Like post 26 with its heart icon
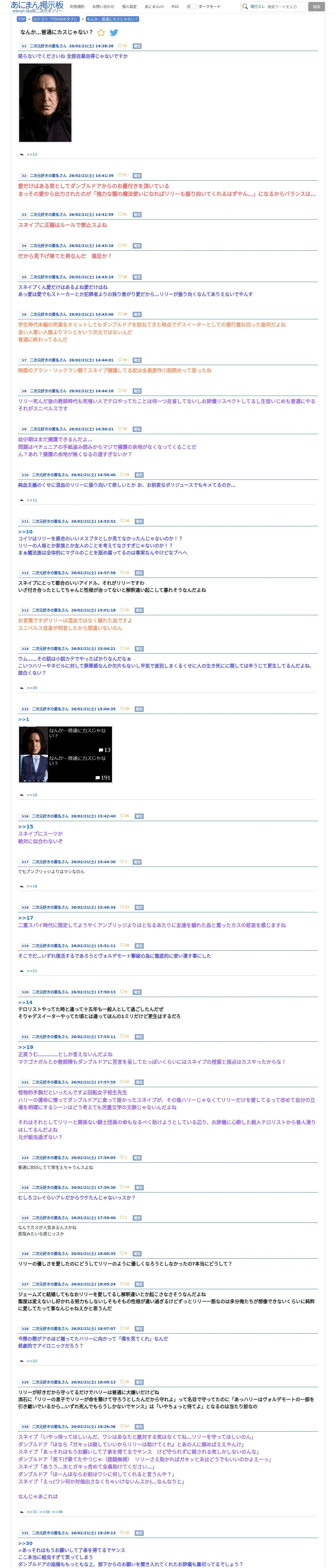 click(x=121, y=1253)
